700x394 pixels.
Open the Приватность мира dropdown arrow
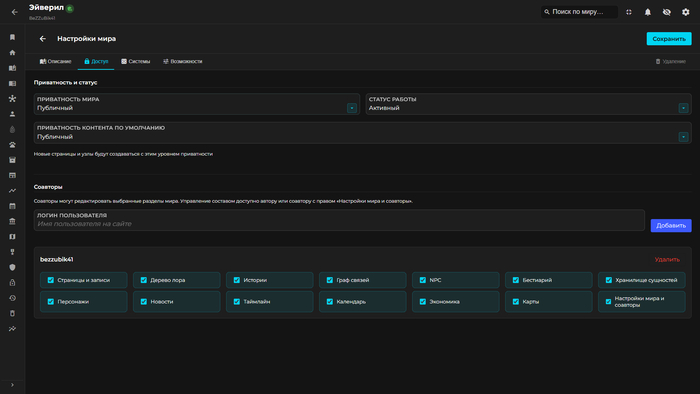[x=352, y=108]
